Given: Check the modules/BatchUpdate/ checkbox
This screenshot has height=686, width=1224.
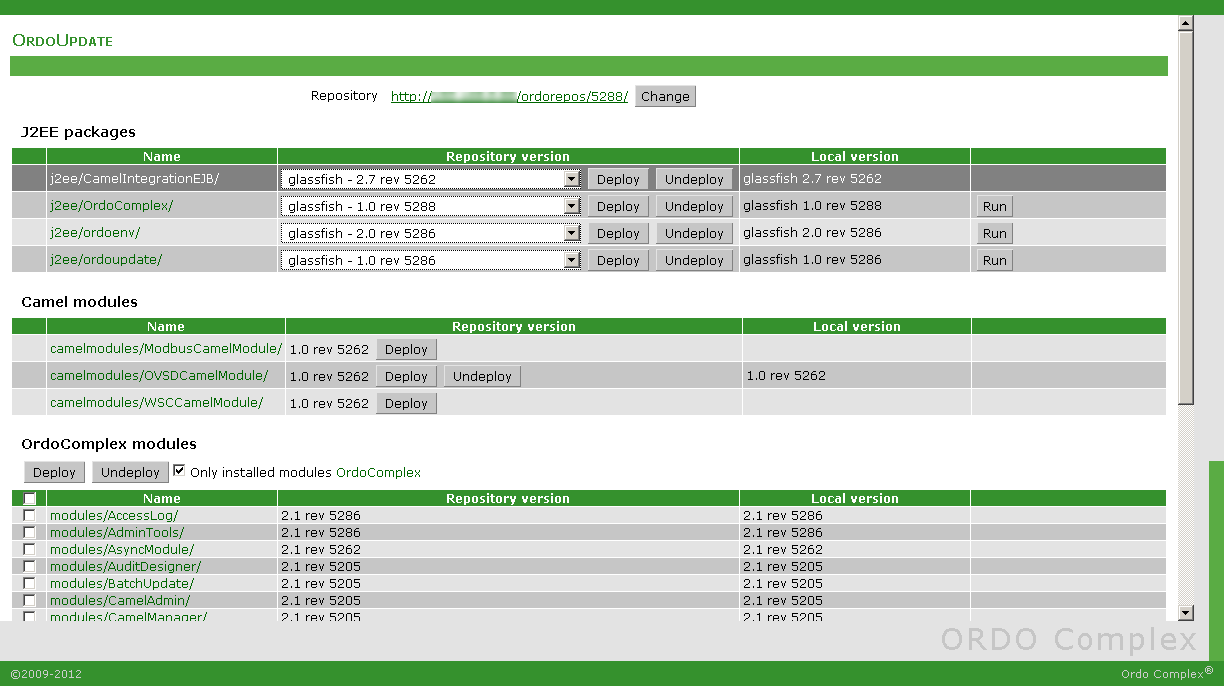Looking at the screenshot, I should (x=29, y=583).
